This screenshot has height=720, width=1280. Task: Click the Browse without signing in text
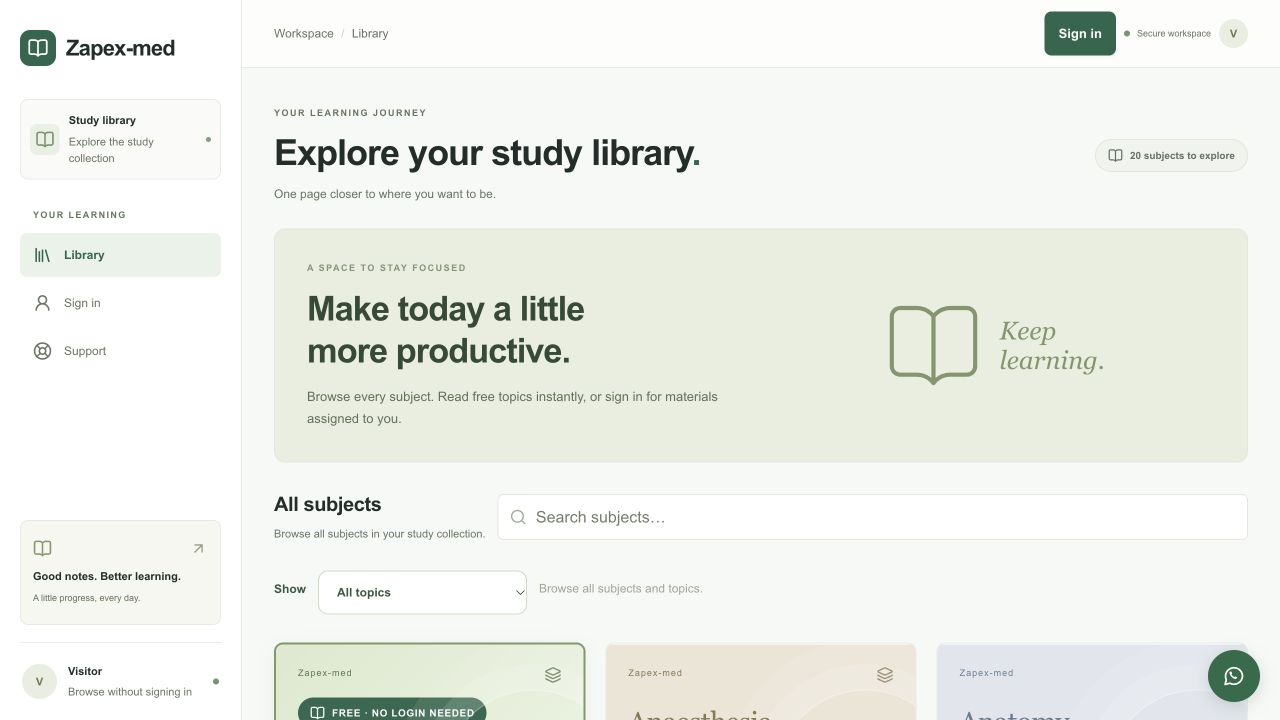pos(130,692)
